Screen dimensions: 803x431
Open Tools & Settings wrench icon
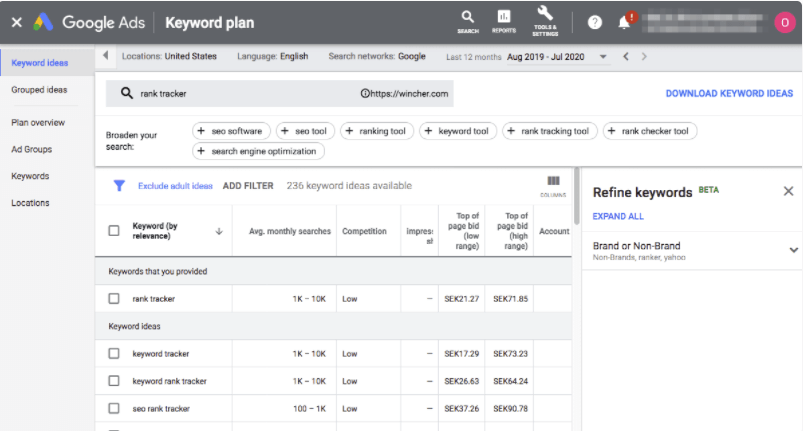point(545,19)
